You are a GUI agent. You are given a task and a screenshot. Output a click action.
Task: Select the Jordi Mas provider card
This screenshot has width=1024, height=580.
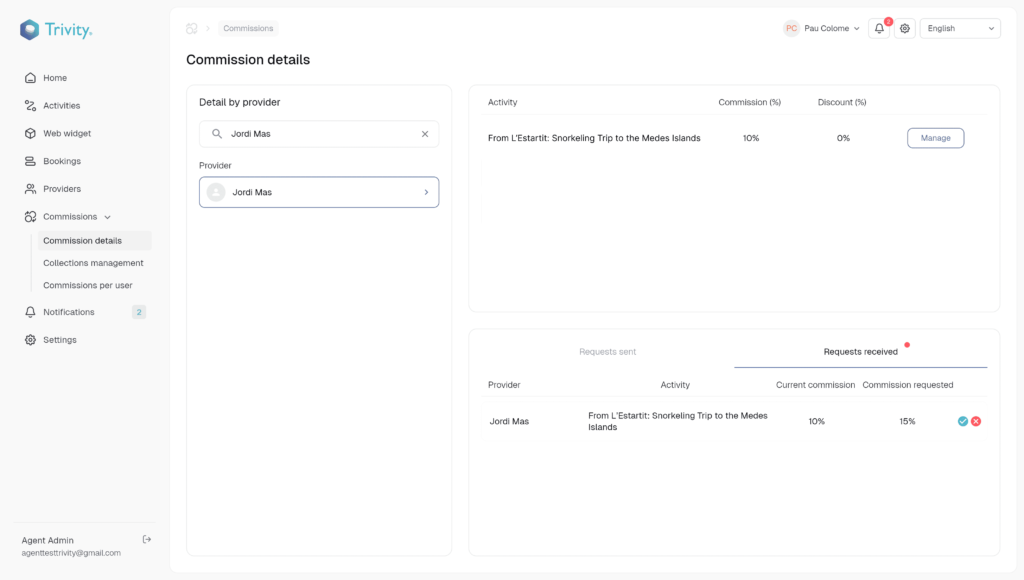pyautogui.click(x=319, y=192)
